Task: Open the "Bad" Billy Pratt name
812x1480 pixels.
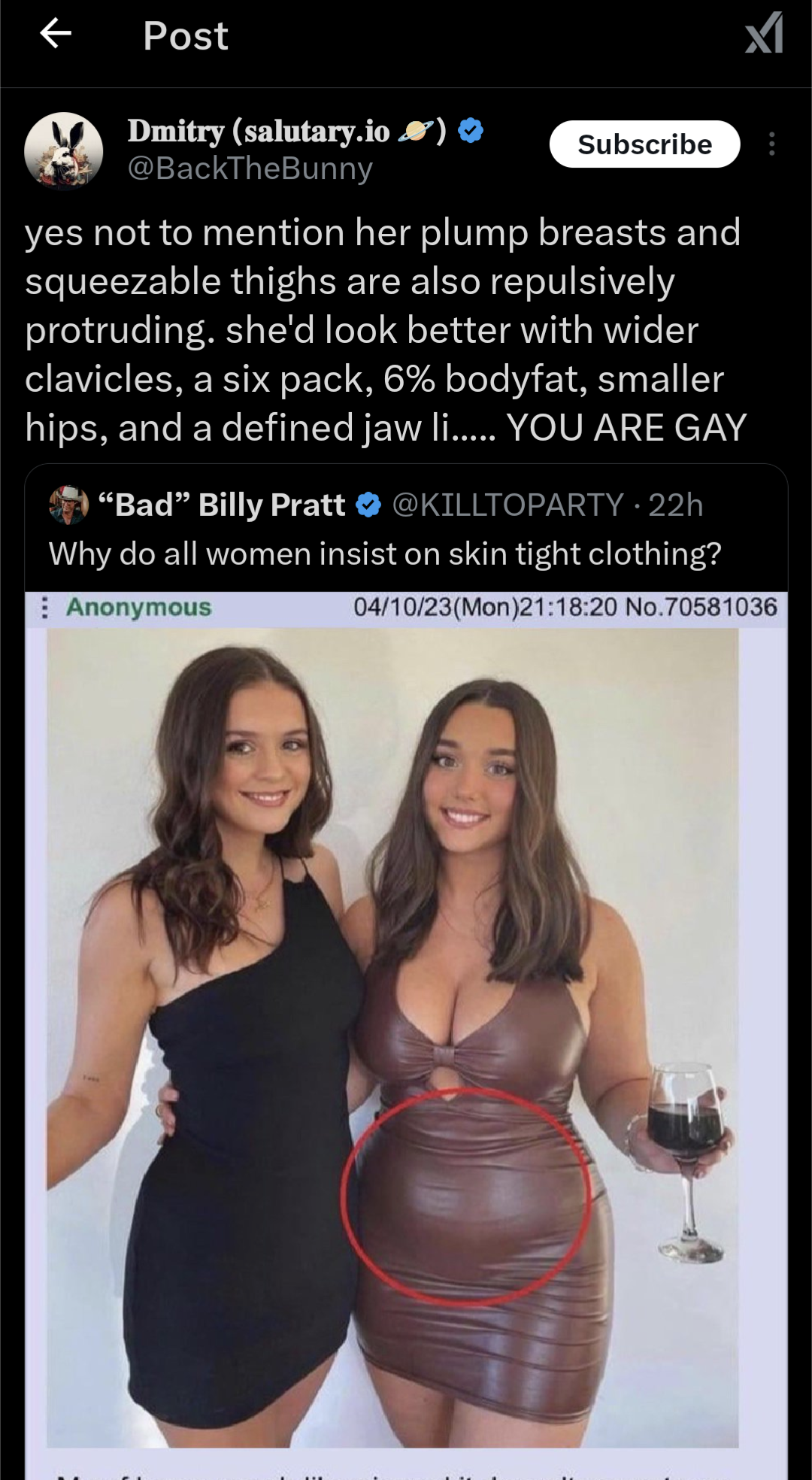Action: [x=222, y=505]
